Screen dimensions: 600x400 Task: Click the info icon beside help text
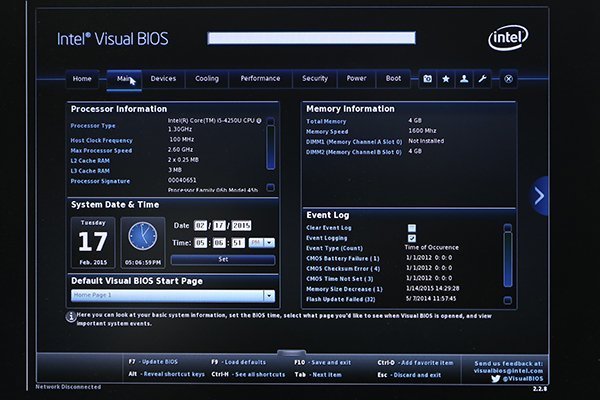pyautogui.click(x=70, y=314)
